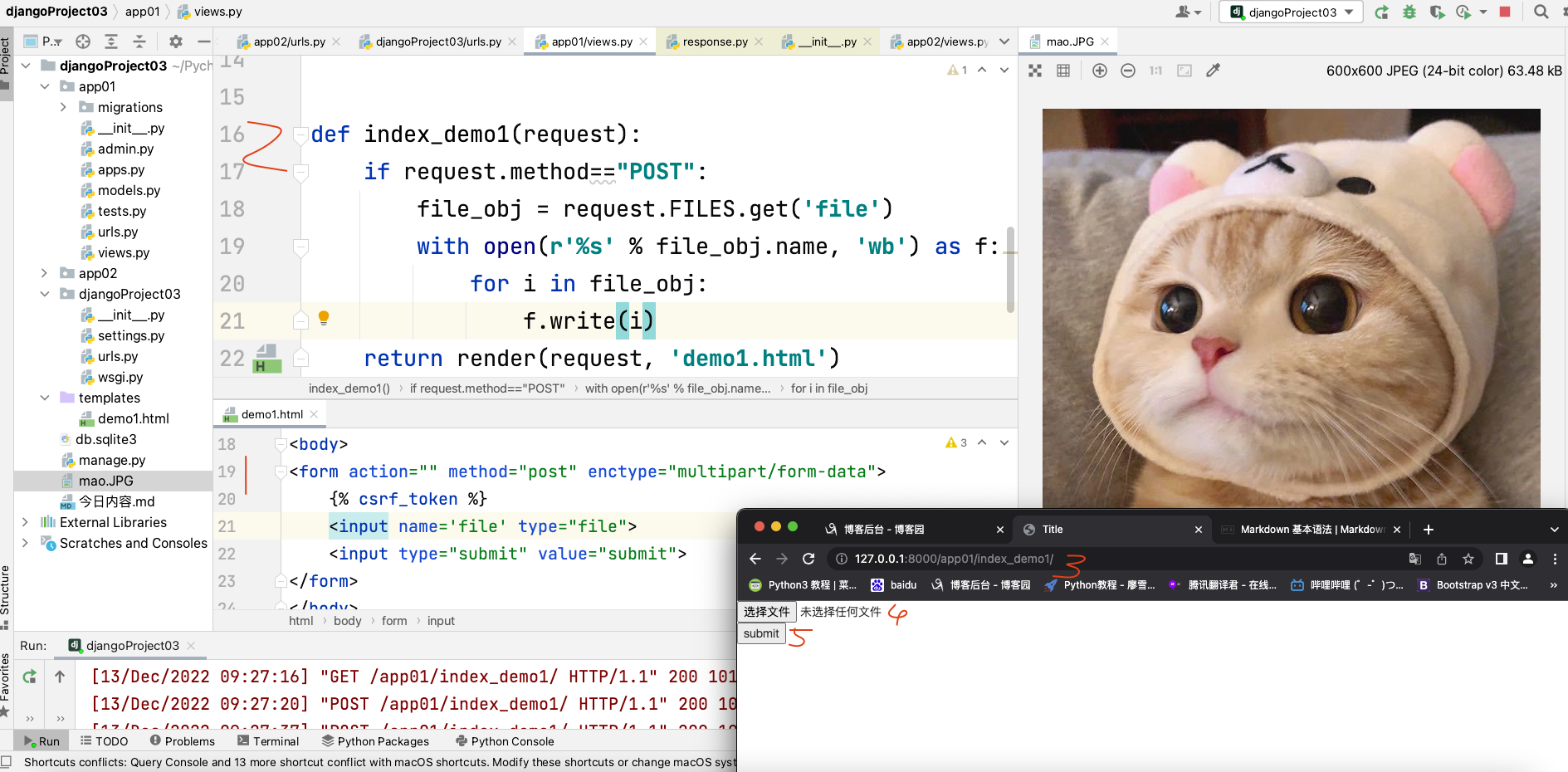Run with coverage icon
1568x772 pixels.
pyautogui.click(x=1437, y=12)
